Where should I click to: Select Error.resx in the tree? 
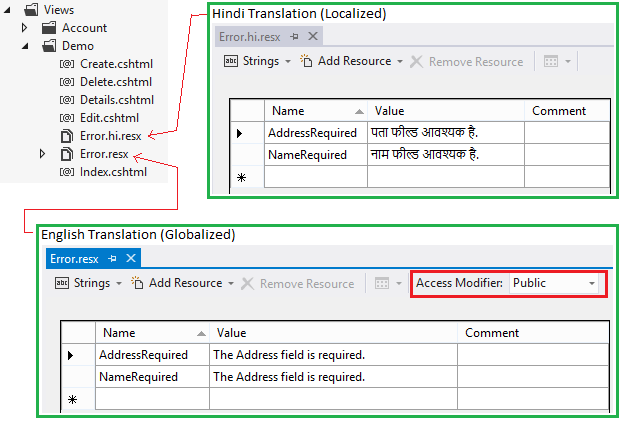(x=104, y=154)
